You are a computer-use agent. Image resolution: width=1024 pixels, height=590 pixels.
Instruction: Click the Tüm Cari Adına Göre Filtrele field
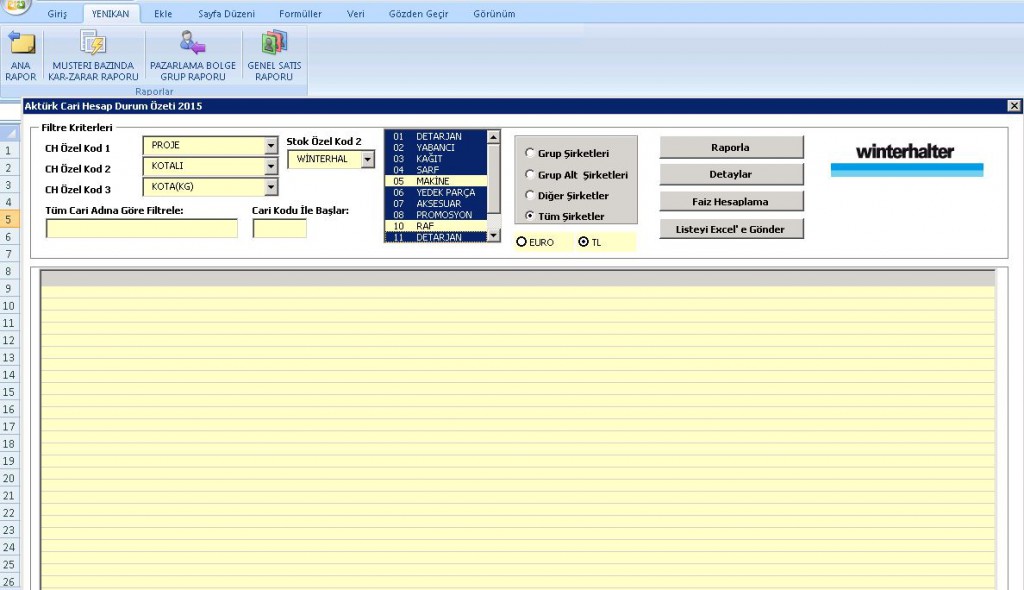tap(142, 229)
